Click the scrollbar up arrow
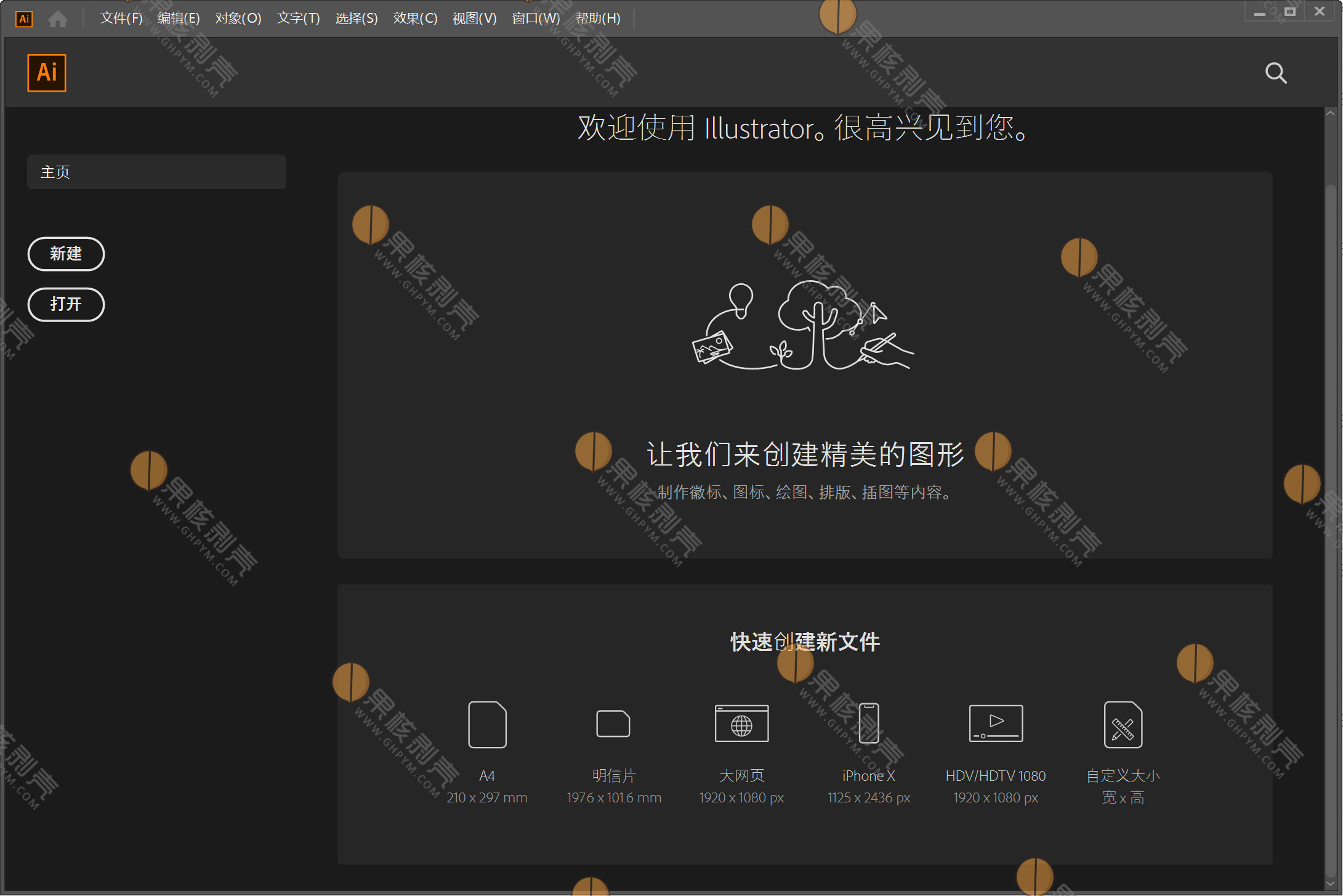 [x=1331, y=114]
